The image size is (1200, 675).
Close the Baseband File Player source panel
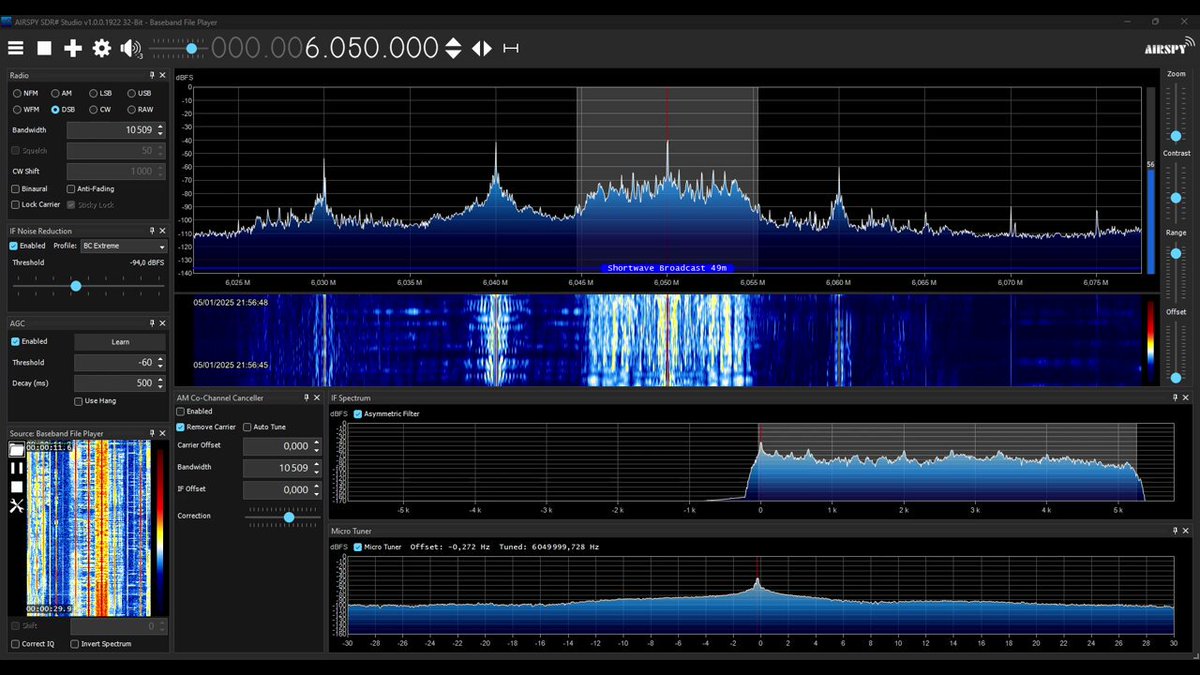coord(162,433)
